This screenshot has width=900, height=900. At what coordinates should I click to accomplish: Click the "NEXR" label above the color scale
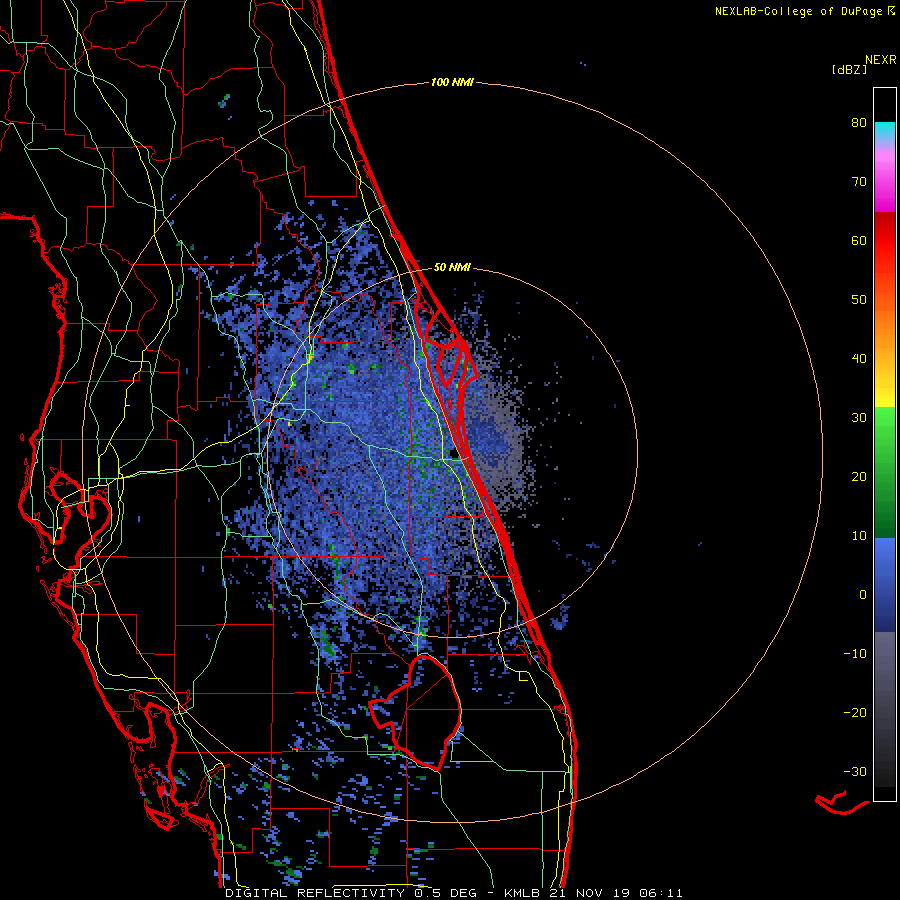(x=880, y=59)
